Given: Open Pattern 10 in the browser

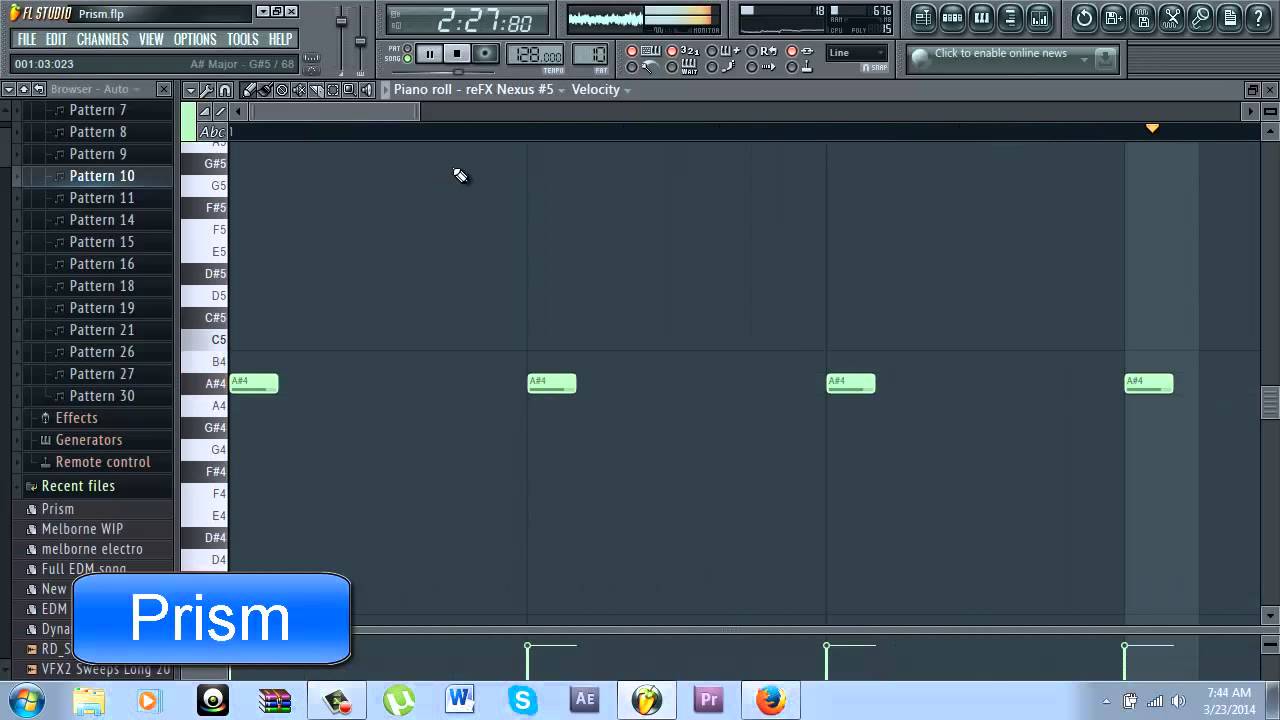Looking at the screenshot, I should (102, 176).
